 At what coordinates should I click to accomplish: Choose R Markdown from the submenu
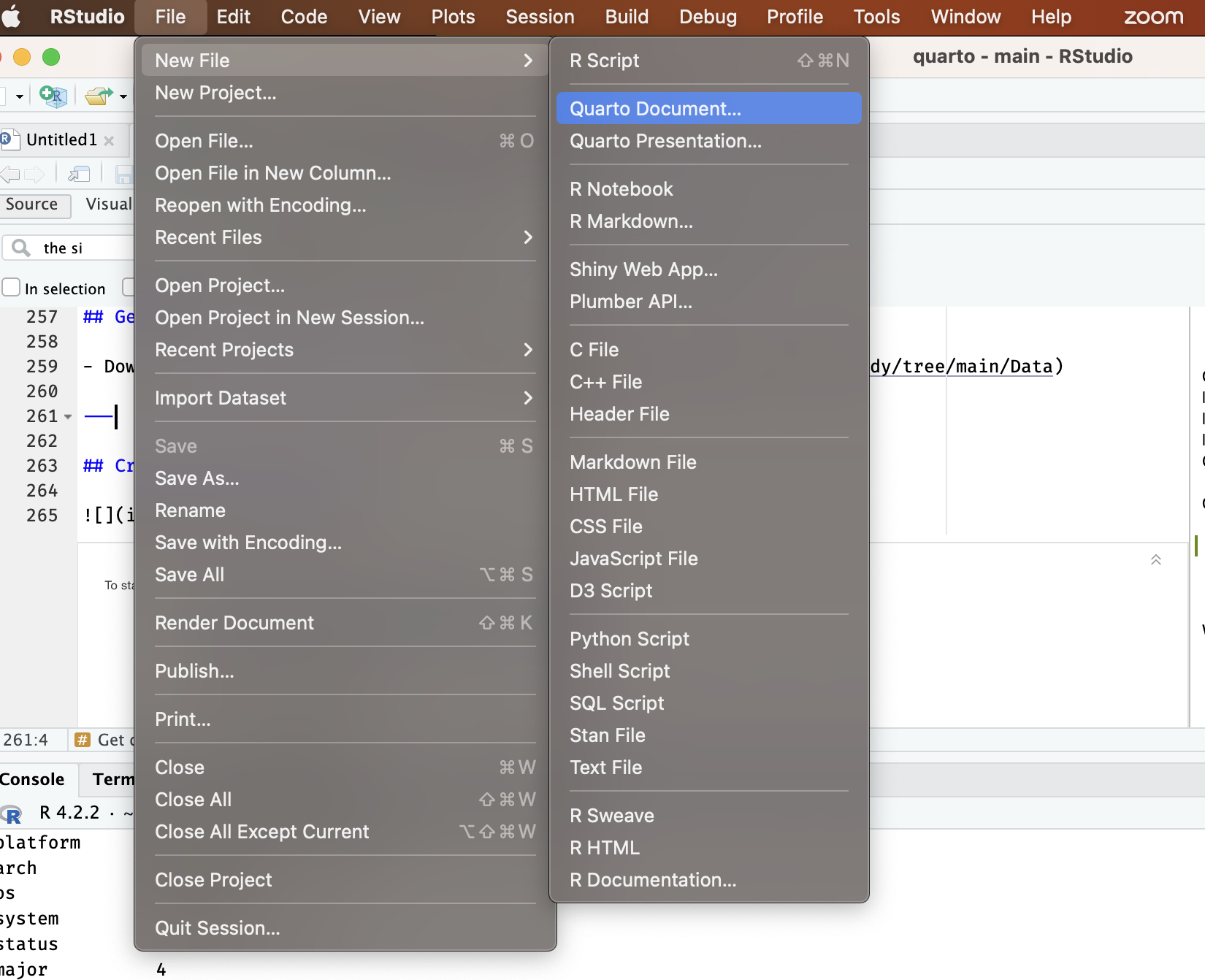pyautogui.click(x=631, y=221)
